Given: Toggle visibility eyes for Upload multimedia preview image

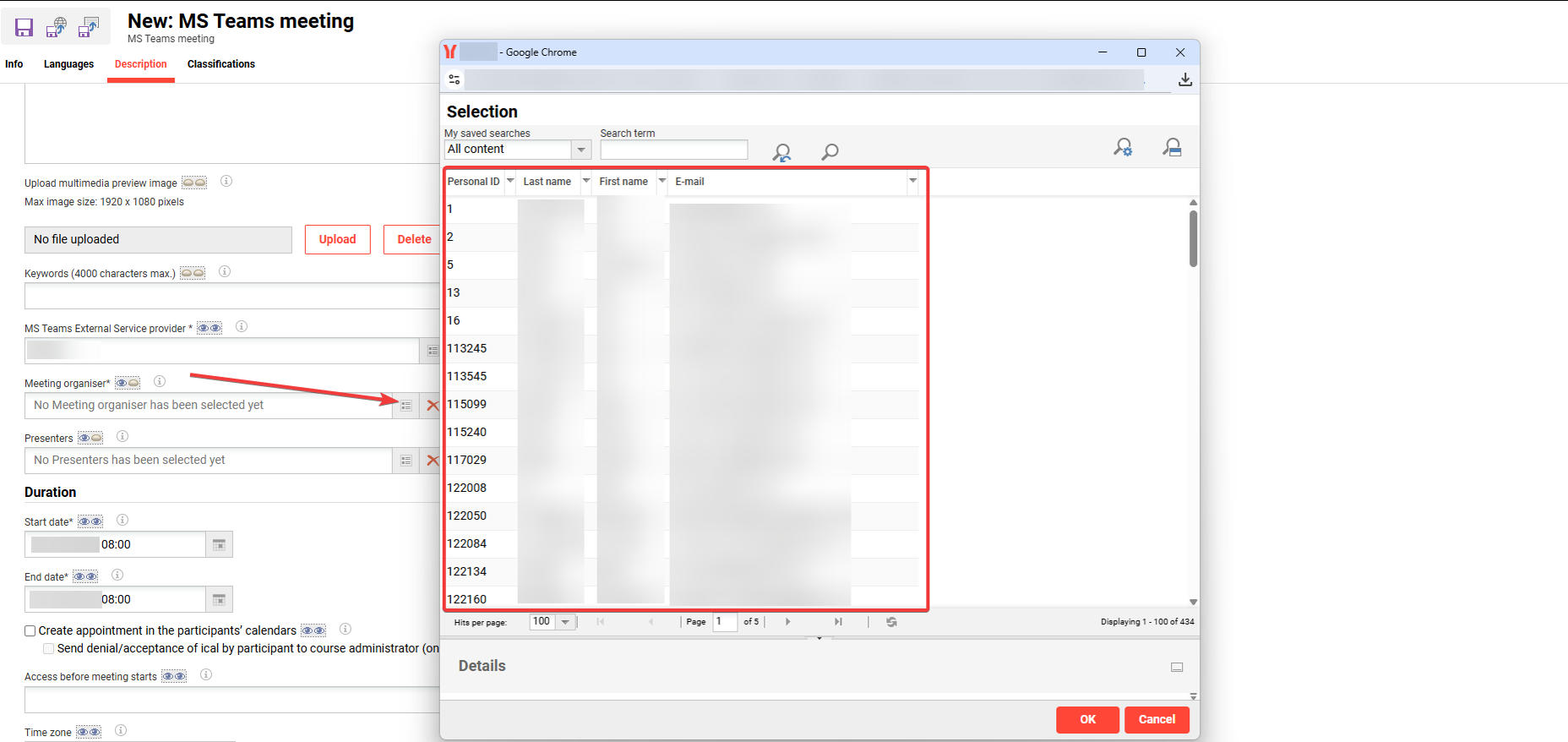Looking at the screenshot, I should point(194,183).
